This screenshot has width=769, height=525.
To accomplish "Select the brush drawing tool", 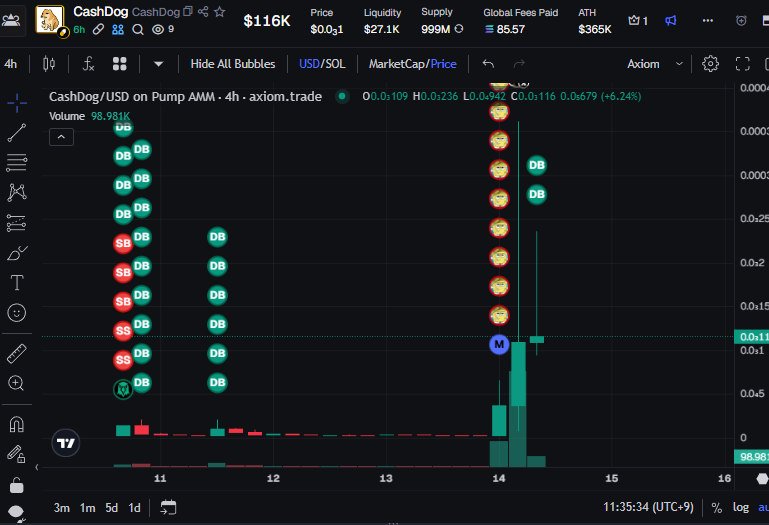I will coord(17,253).
